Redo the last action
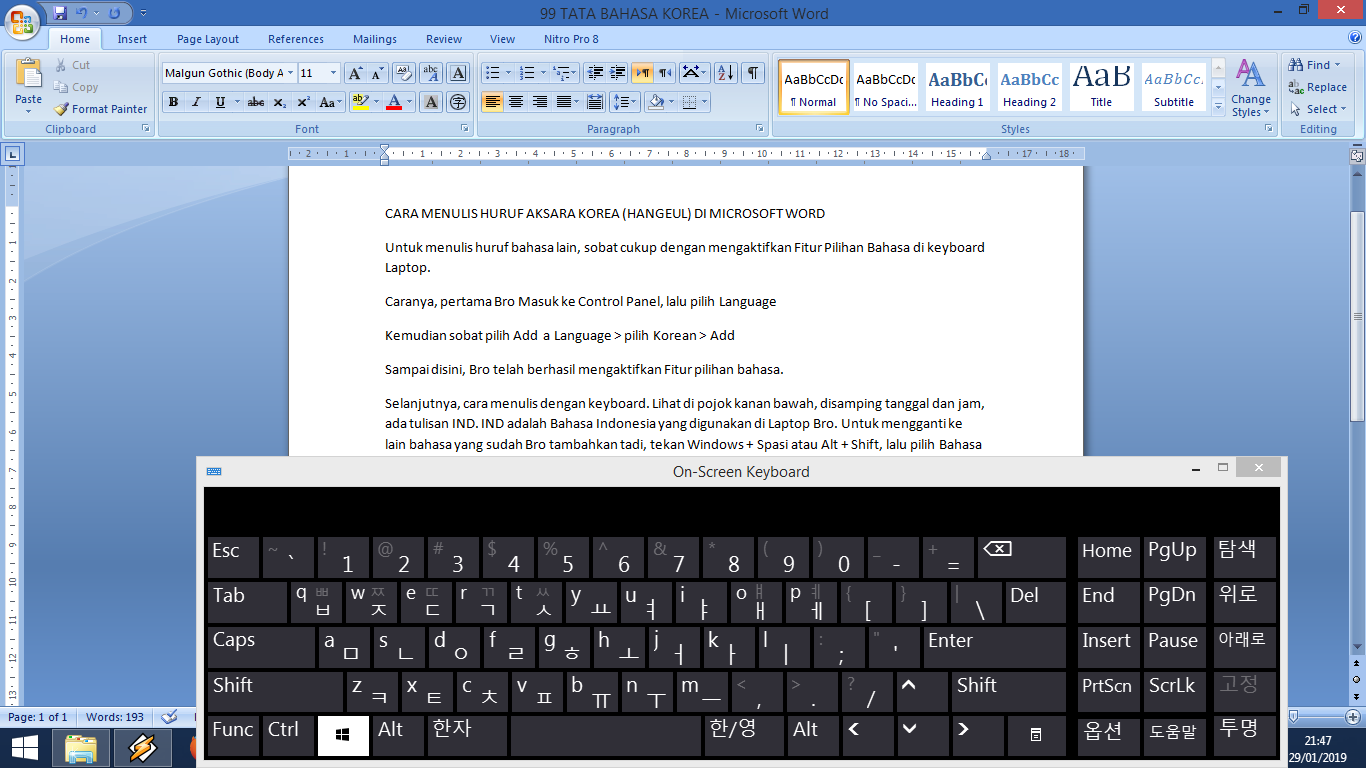1366x768 pixels. click(x=114, y=13)
